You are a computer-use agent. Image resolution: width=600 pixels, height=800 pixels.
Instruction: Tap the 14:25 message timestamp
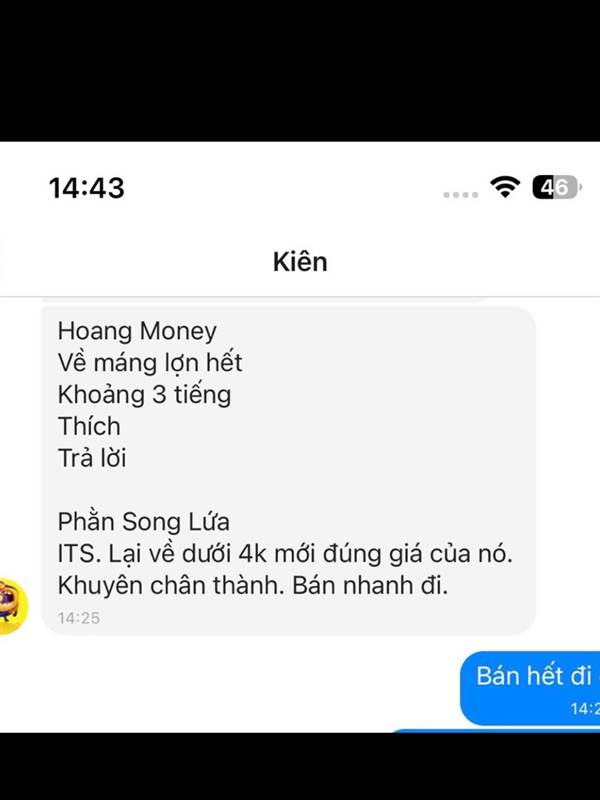(79, 618)
